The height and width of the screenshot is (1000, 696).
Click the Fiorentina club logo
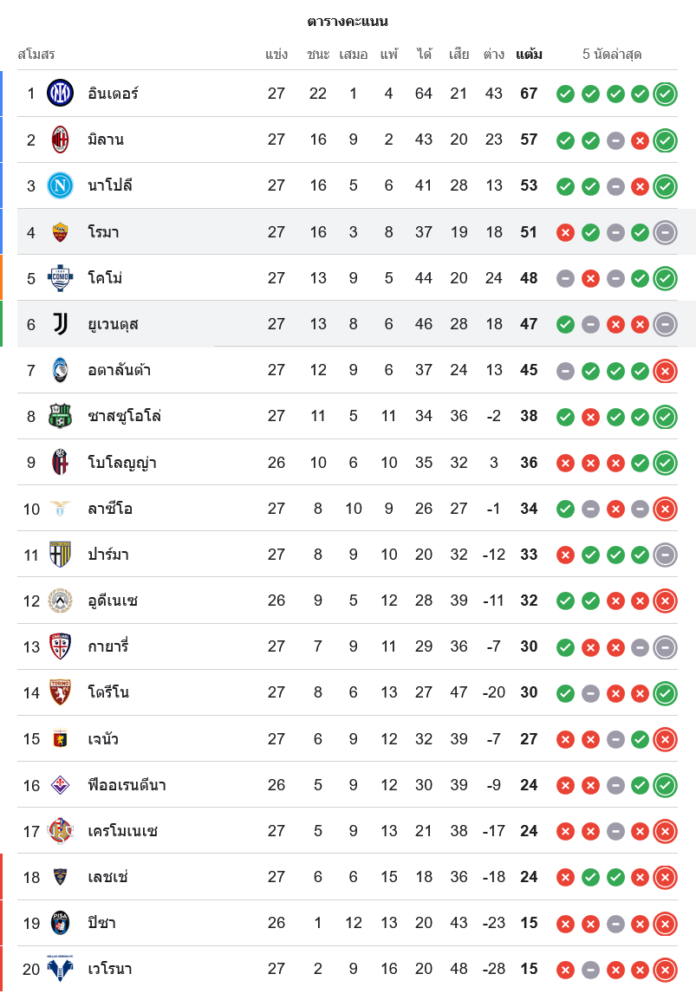(61, 785)
